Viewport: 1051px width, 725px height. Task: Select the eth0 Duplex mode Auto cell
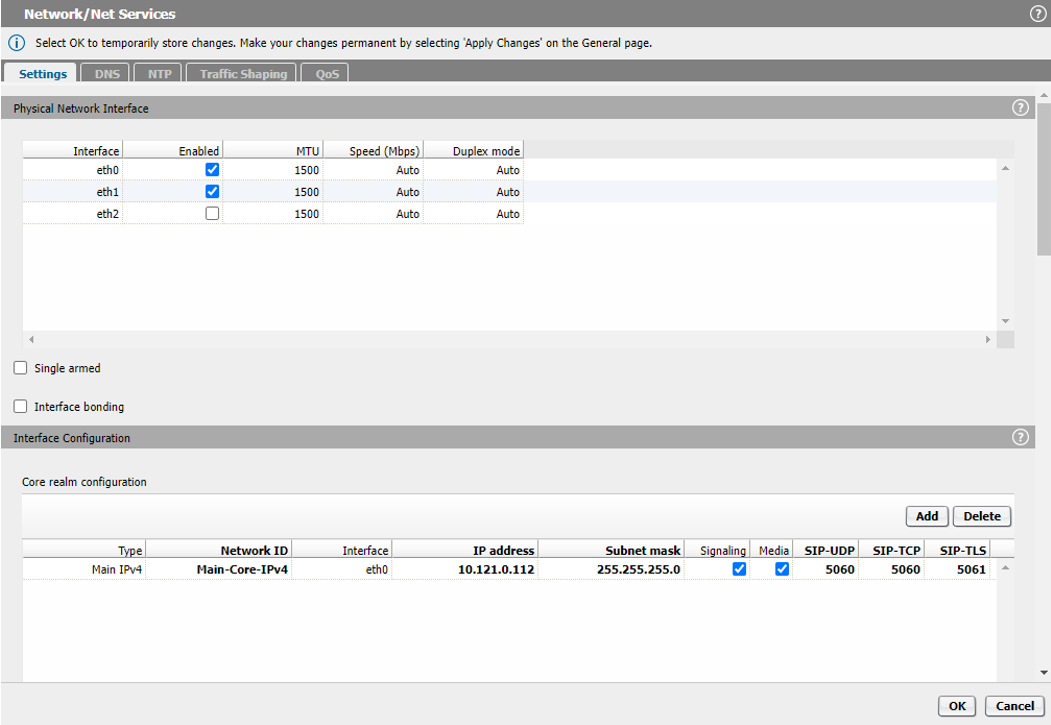(474, 170)
